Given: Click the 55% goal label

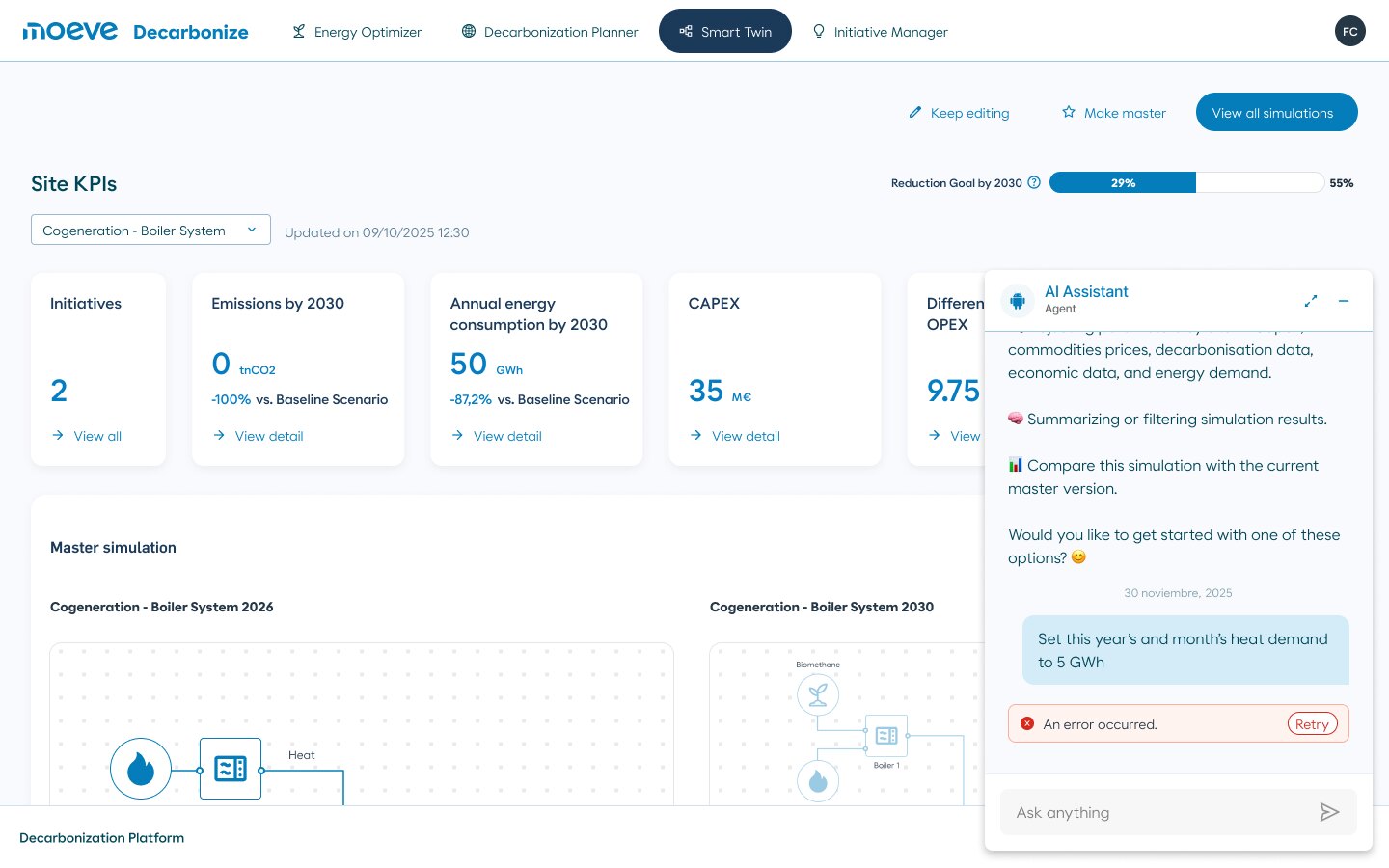Looking at the screenshot, I should [1342, 182].
